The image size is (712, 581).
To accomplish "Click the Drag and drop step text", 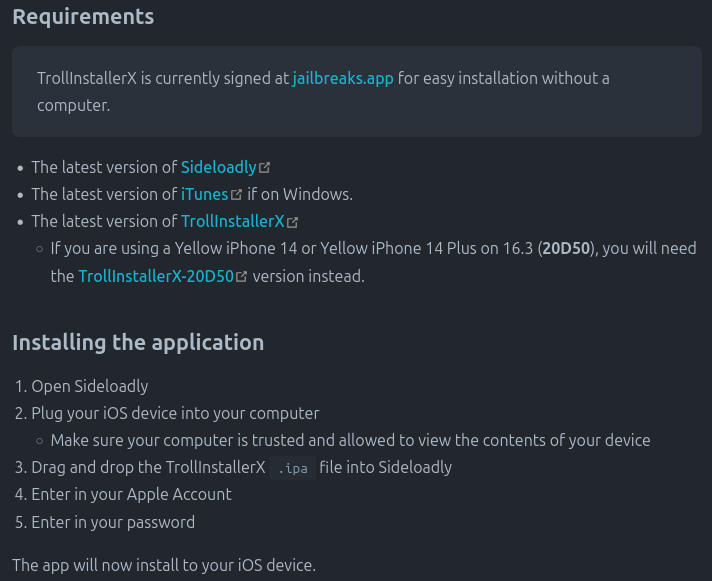I will [148, 467].
